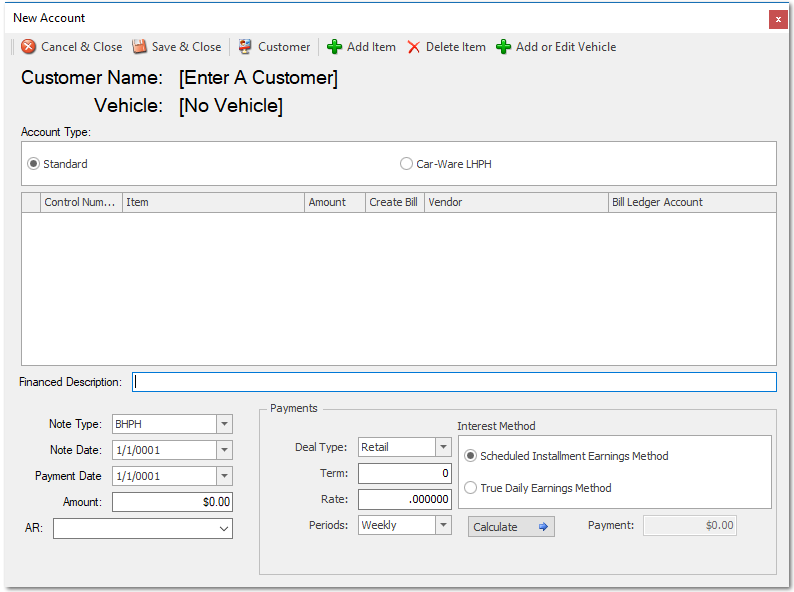Click the Add or Edit Vehicle label
This screenshot has width=794, height=592.
click(566, 47)
